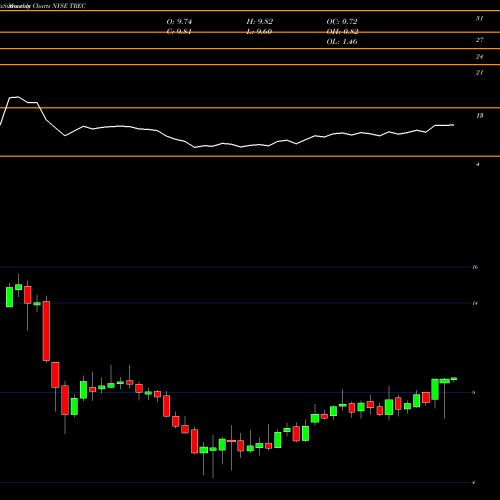Click the '31' upper axis label

pyautogui.click(x=479, y=18)
